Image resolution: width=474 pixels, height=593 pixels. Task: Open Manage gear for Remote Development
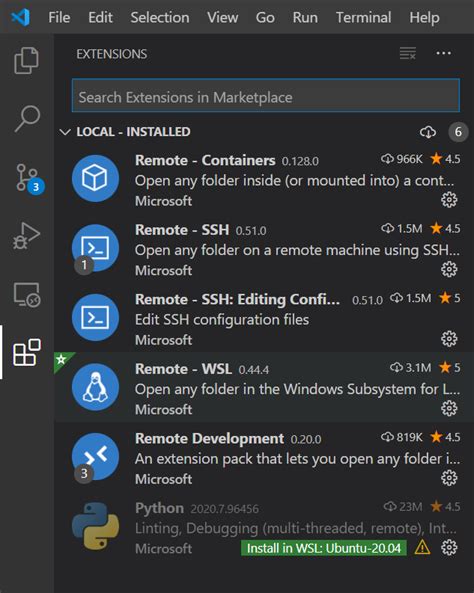[x=449, y=478]
